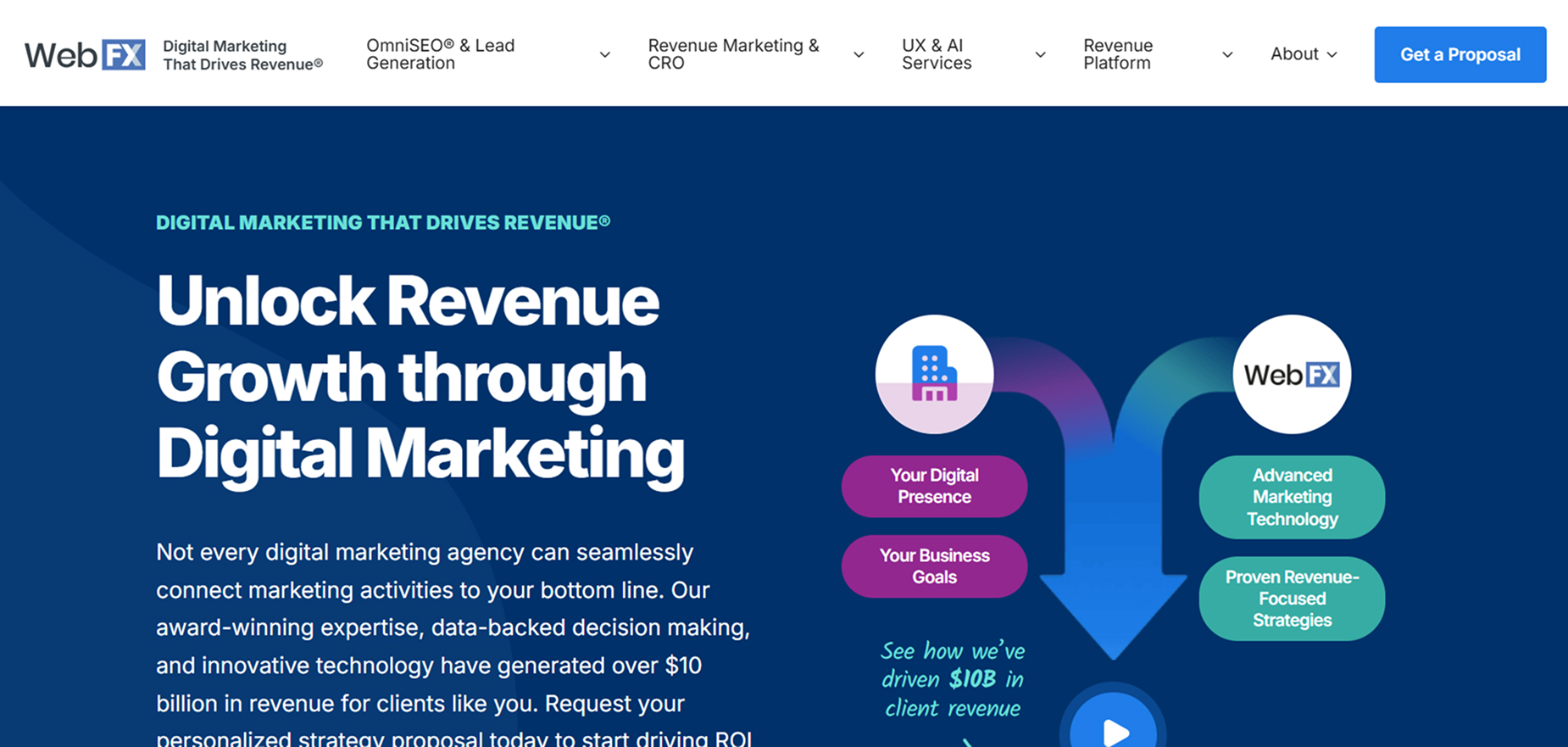Select the Your Business Goals pill

coord(934,566)
